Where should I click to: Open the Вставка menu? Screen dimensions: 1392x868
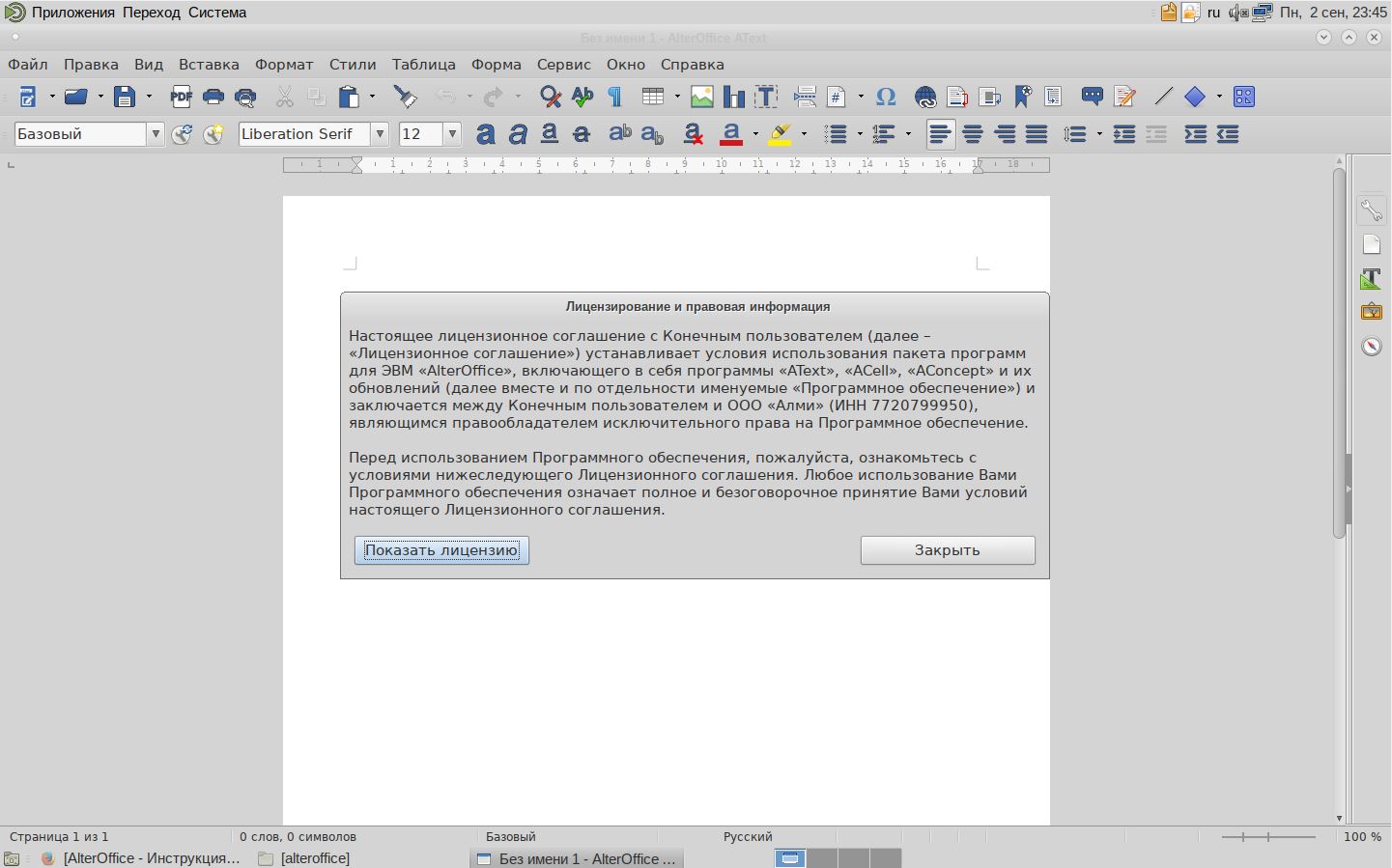coord(209,65)
